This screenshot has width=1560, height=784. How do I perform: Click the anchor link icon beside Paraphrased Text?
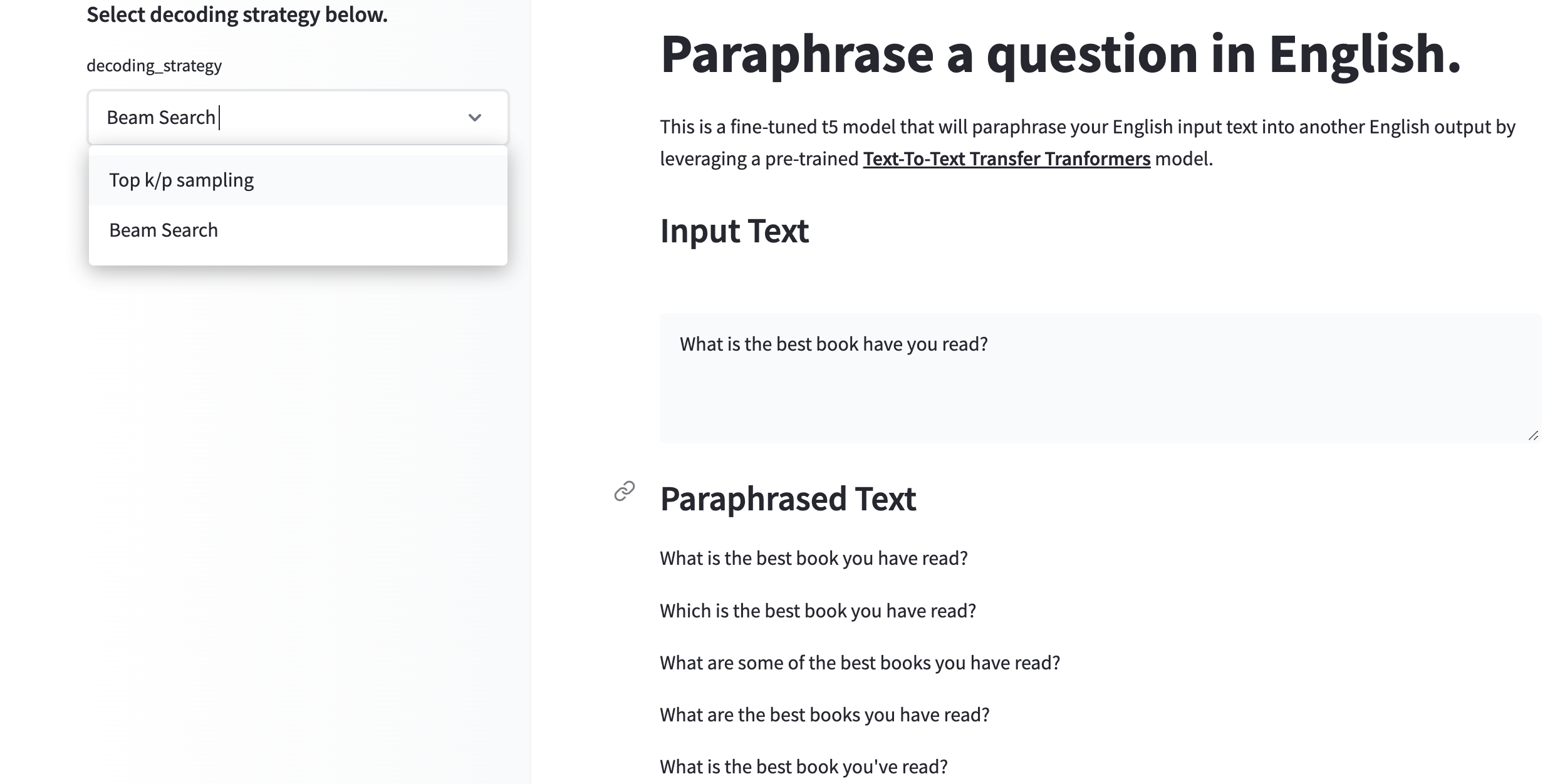pos(624,492)
